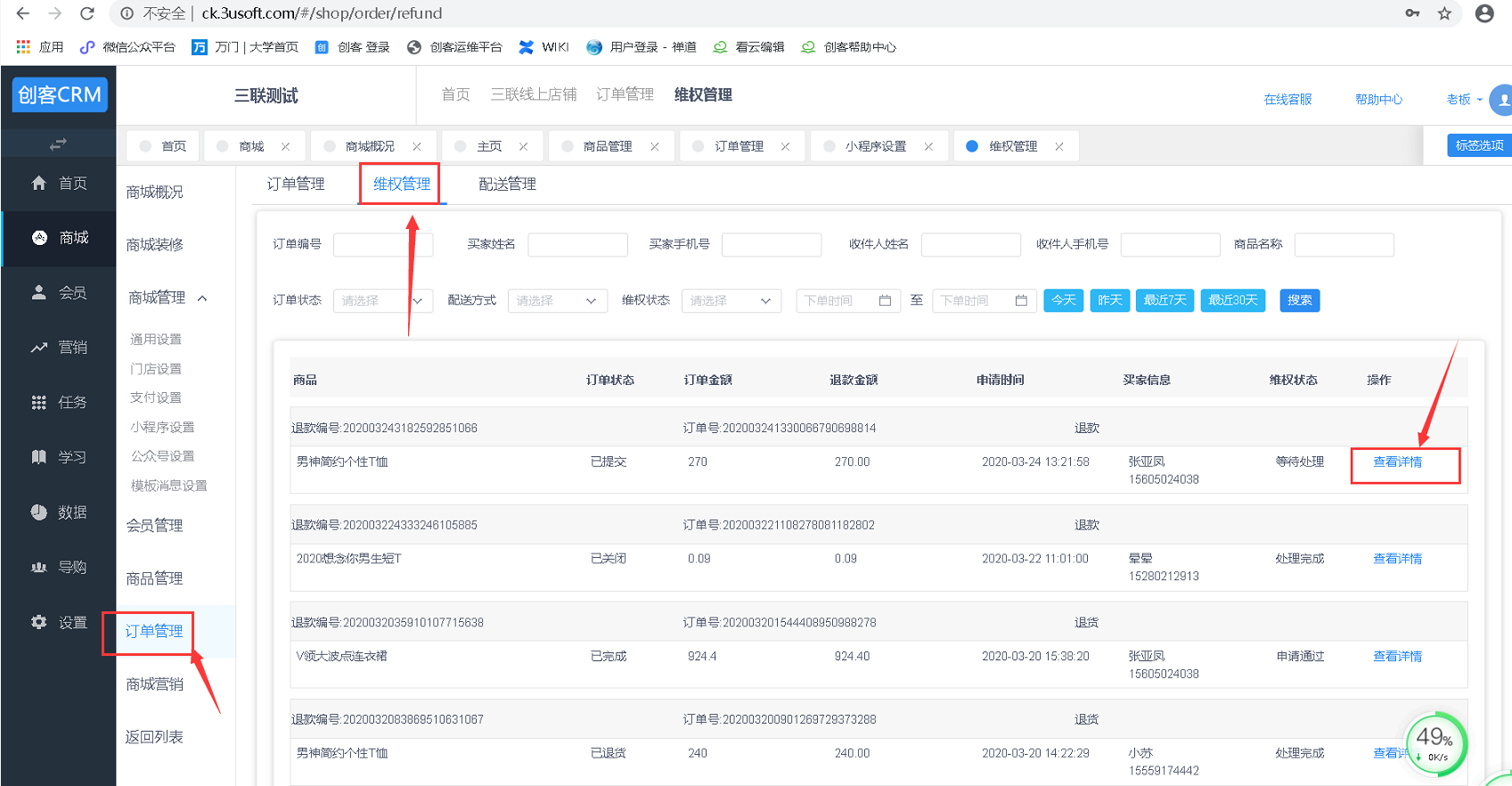Switch to the 订单管理 sub-tab
1512x786 pixels.
coord(296,184)
